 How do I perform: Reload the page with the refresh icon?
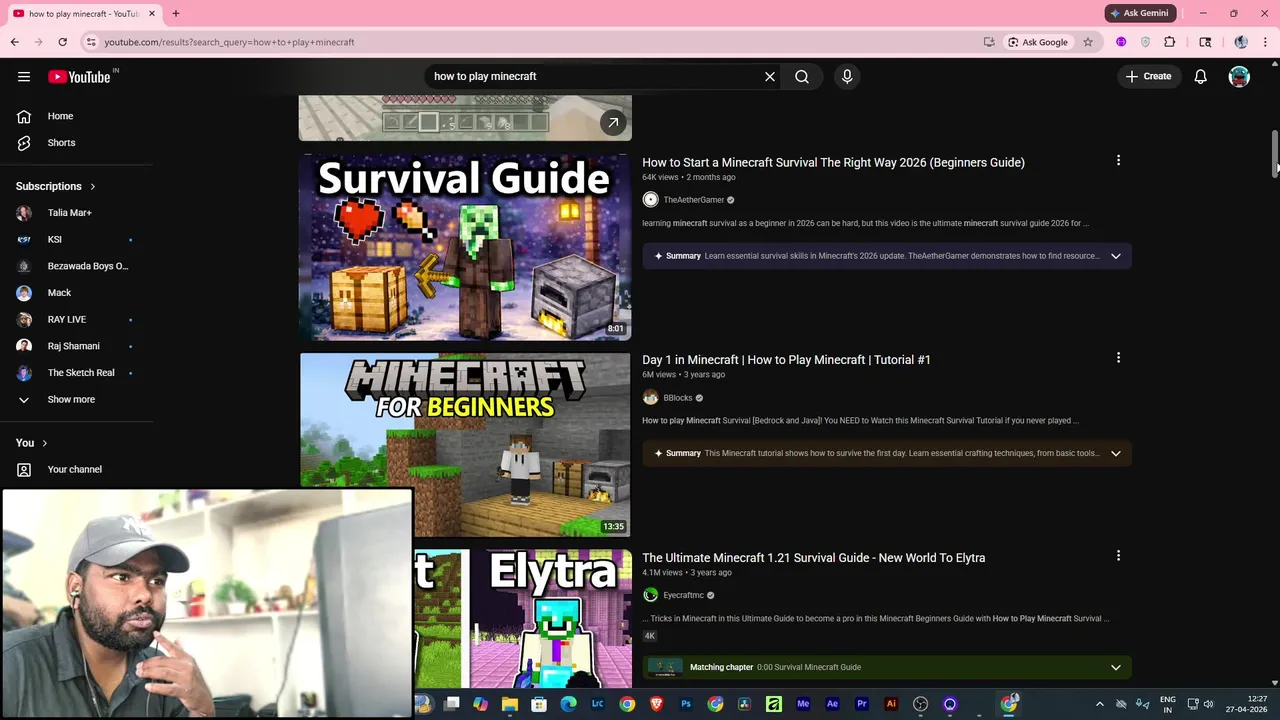[x=62, y=42]
